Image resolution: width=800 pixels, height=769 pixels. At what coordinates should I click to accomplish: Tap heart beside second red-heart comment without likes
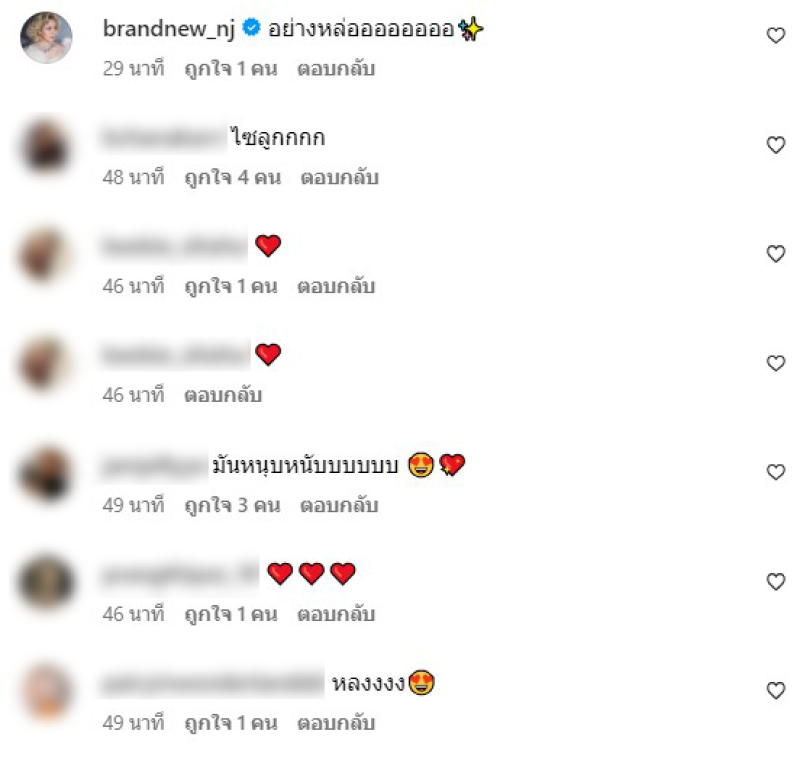776,363
